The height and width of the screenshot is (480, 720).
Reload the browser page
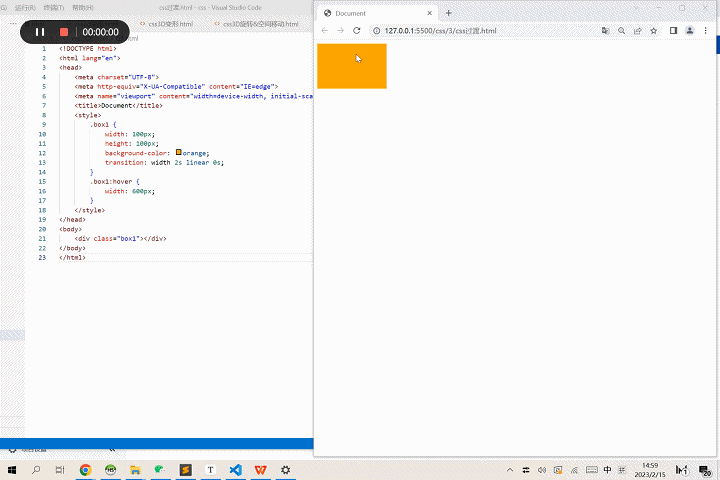click(356, 31)
